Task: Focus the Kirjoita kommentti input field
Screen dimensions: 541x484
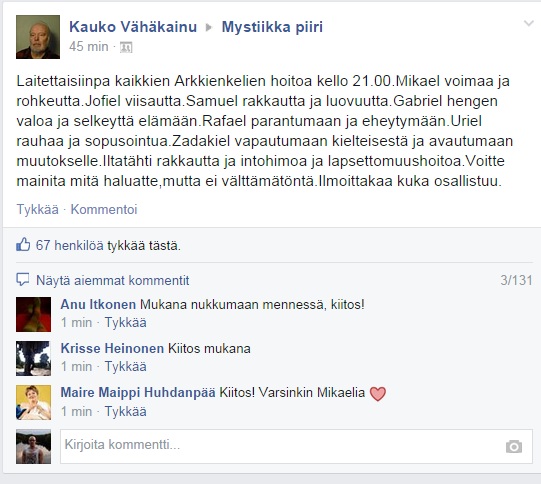Action: click(x=296, y=446)
